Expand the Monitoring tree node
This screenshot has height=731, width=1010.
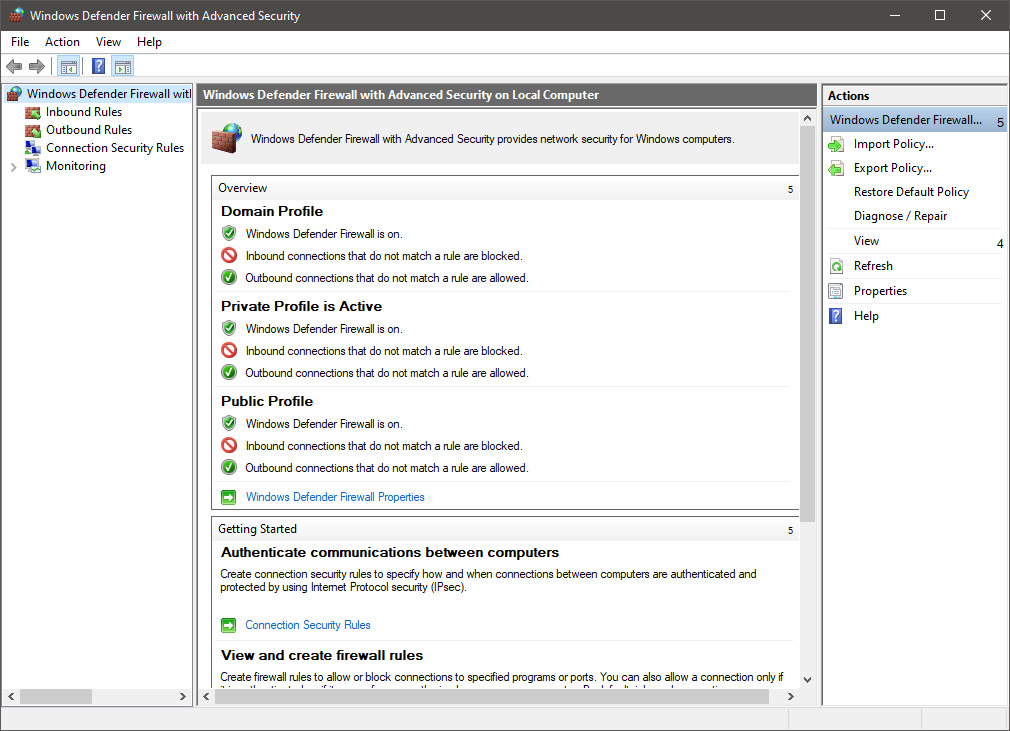14,167
